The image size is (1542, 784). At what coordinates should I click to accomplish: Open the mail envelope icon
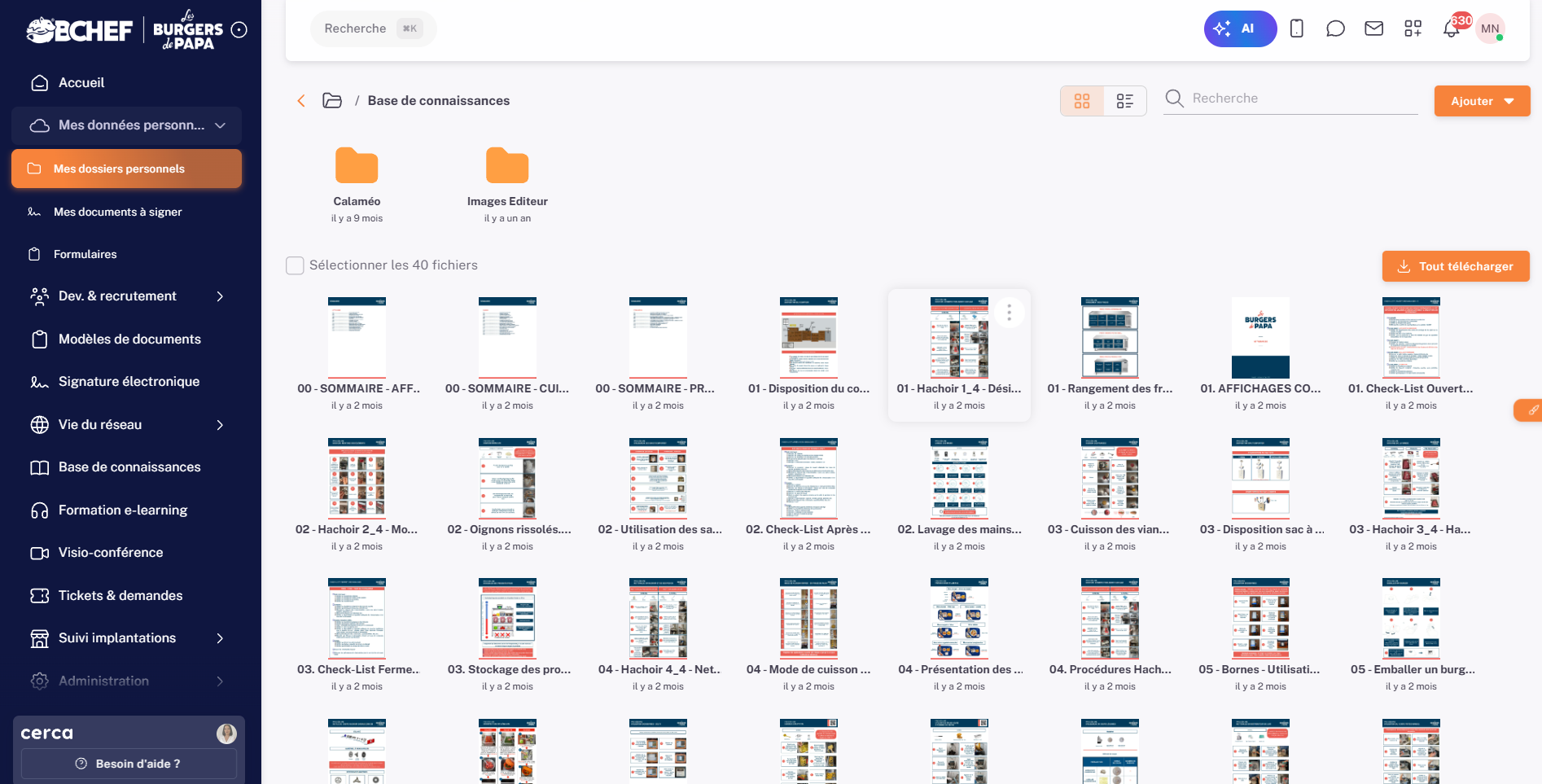click(1374, 28)
